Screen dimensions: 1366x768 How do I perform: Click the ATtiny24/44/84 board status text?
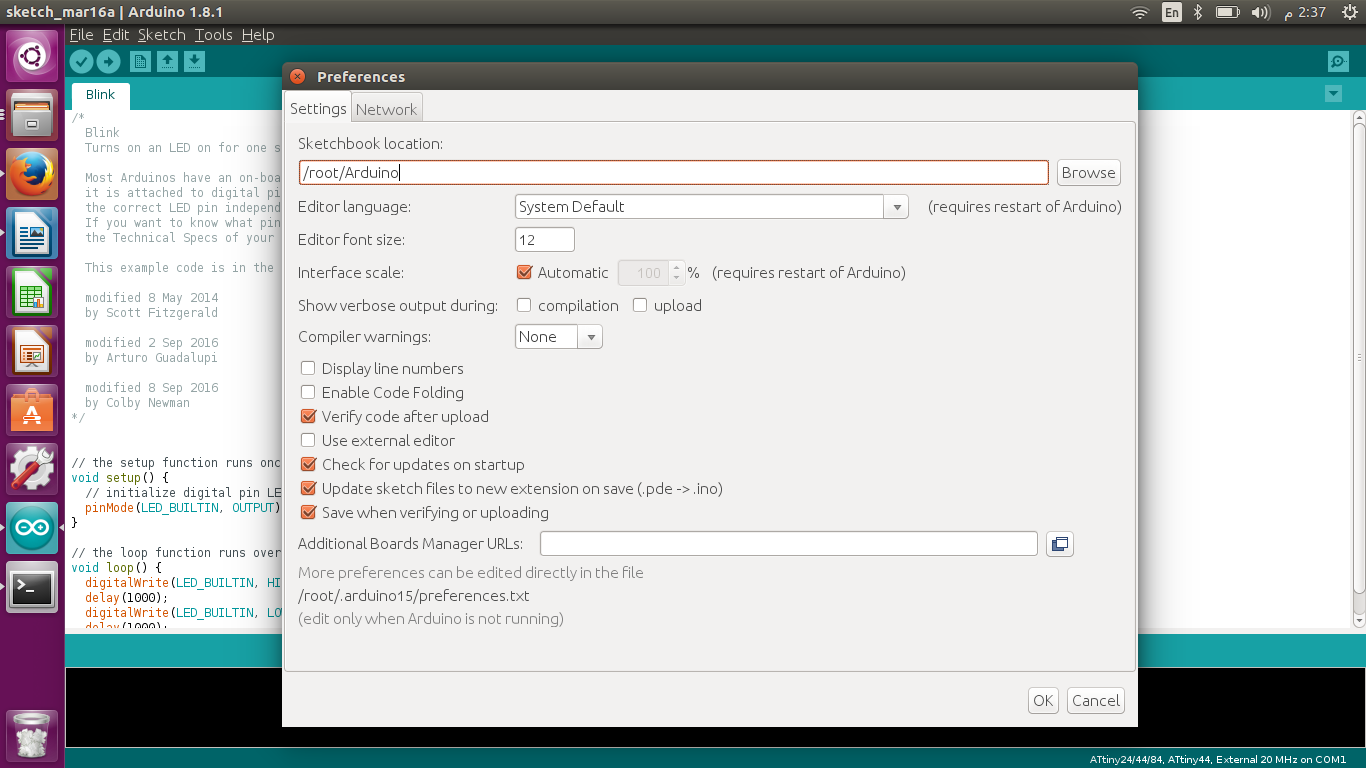pyautogui.click(x=1218, y=759)
